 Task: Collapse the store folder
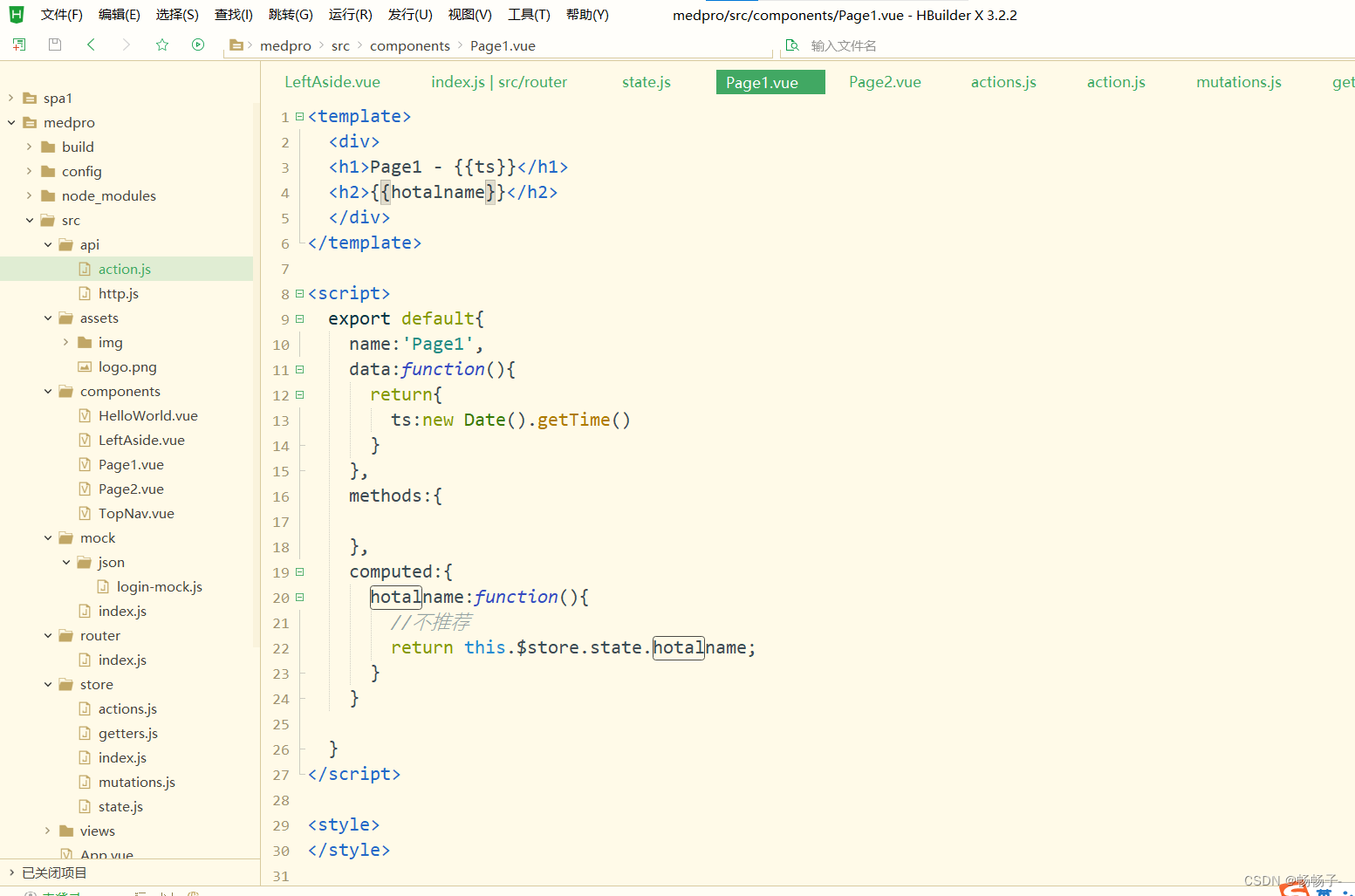click(x=48, y=684)
